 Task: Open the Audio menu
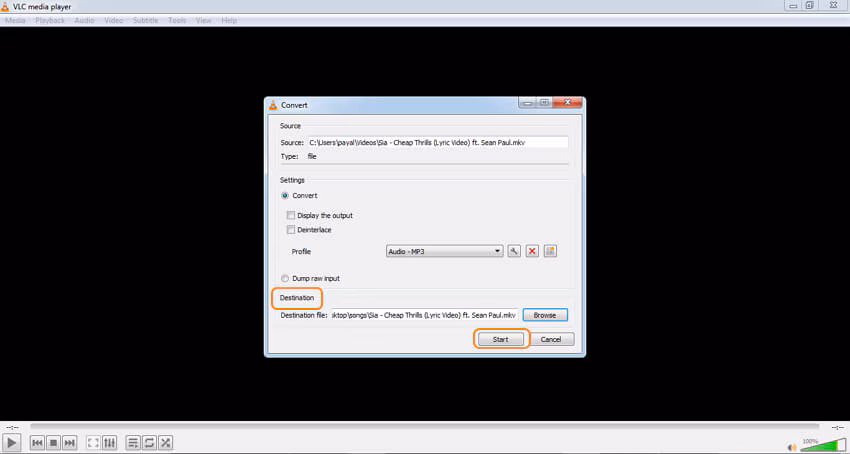(85, 21)
